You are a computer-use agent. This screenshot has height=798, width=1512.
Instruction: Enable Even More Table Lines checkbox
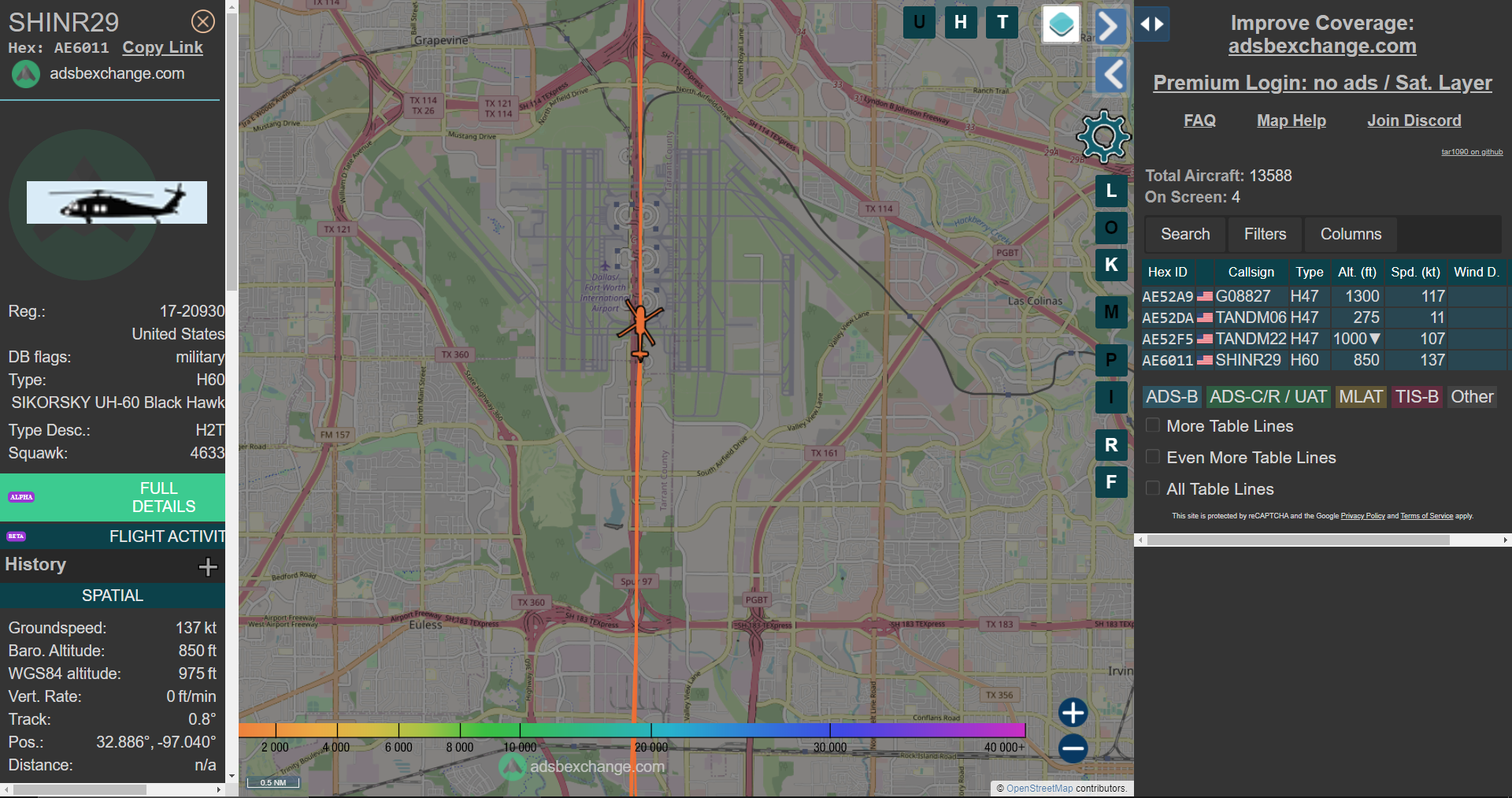pos(1153,457)
